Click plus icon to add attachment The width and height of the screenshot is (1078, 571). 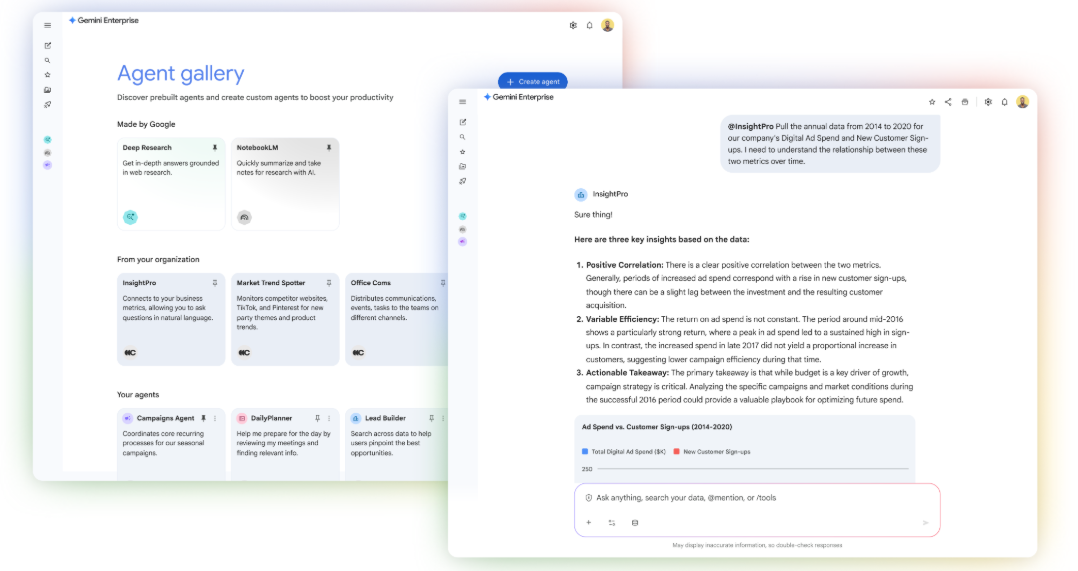point(588,522)
